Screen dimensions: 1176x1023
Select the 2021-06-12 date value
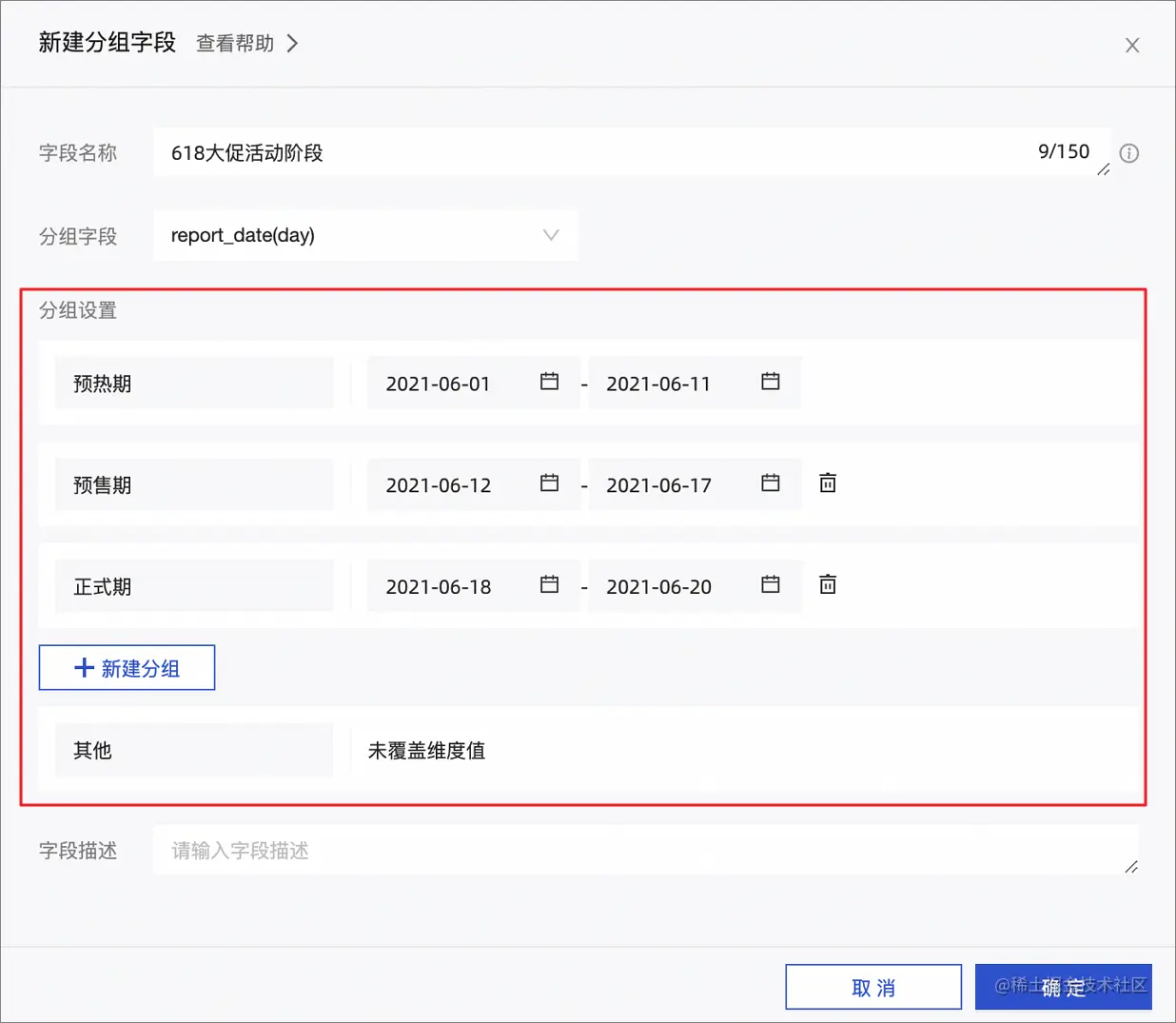[x=439, y=485]
